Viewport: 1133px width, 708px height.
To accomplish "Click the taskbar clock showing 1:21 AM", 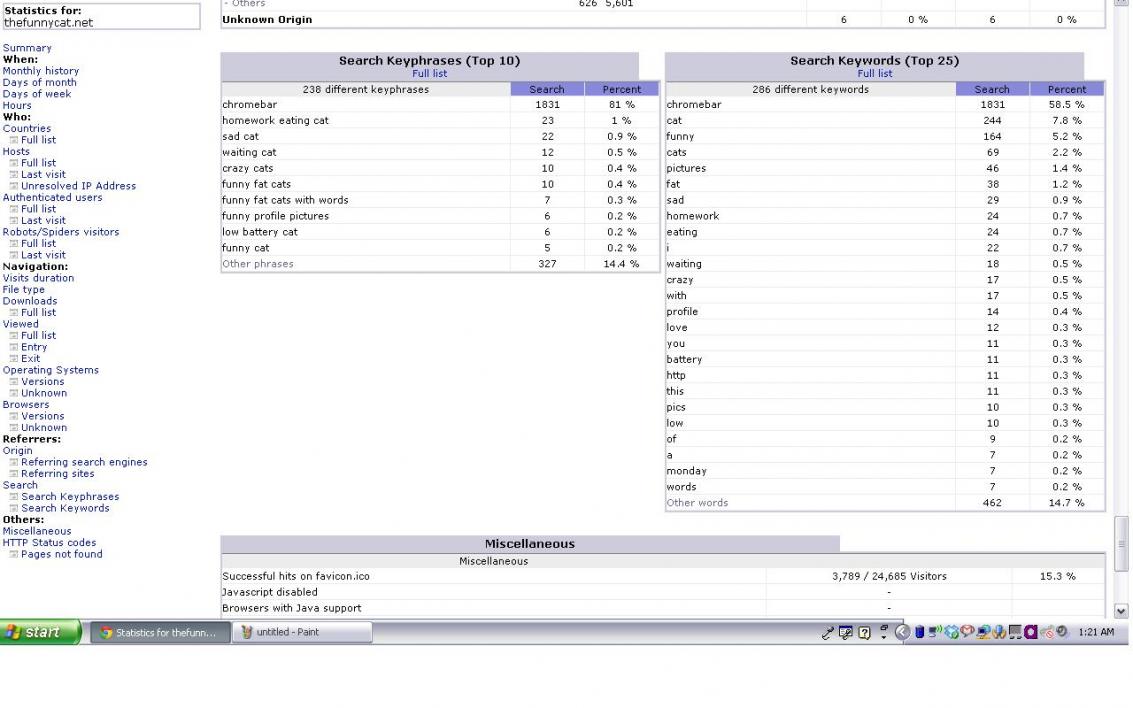I will [1095, 632].
